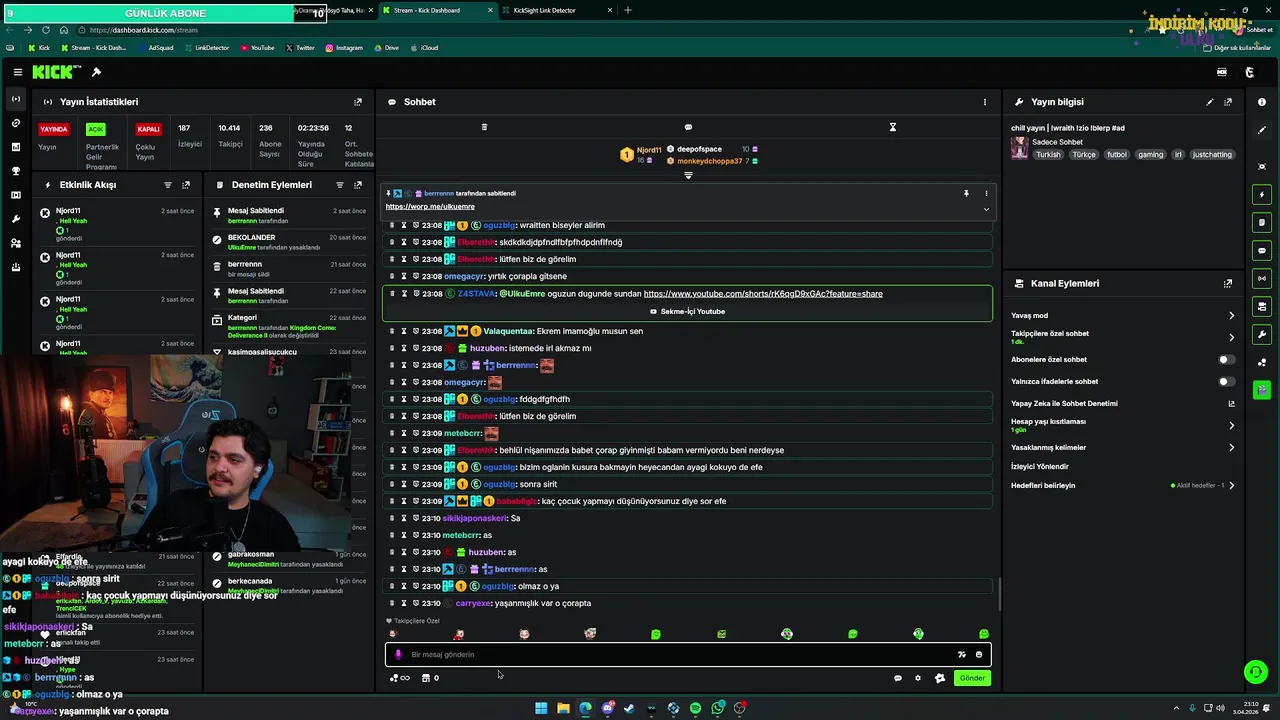Click the chat scrollbar
Screen dimensions: 1280x720
(x=1000, y=595)
